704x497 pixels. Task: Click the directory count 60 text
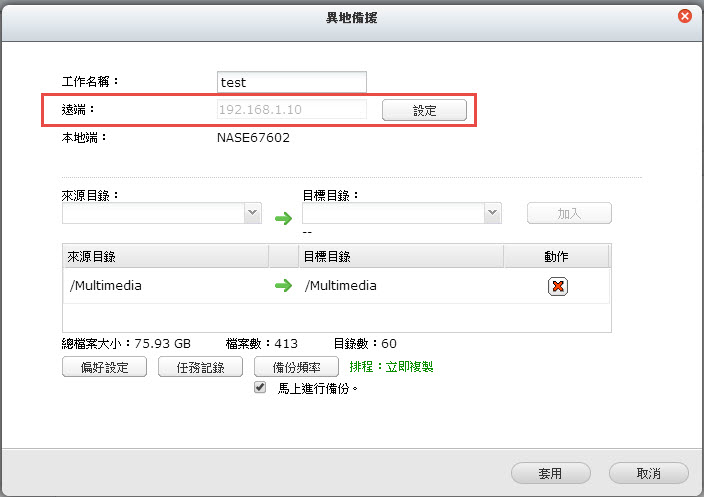[389, 343]
